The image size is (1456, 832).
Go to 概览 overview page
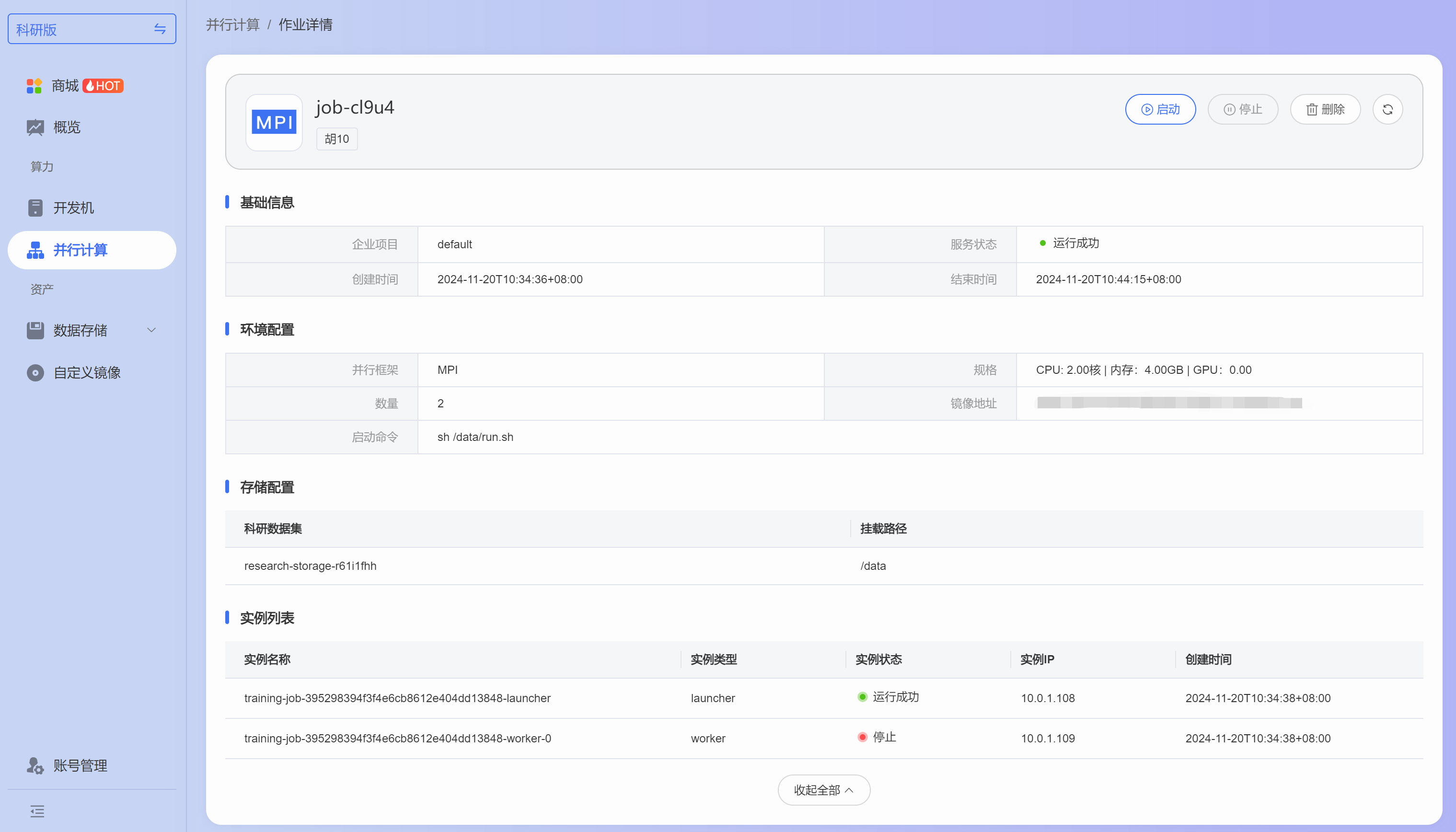point(92,127)
